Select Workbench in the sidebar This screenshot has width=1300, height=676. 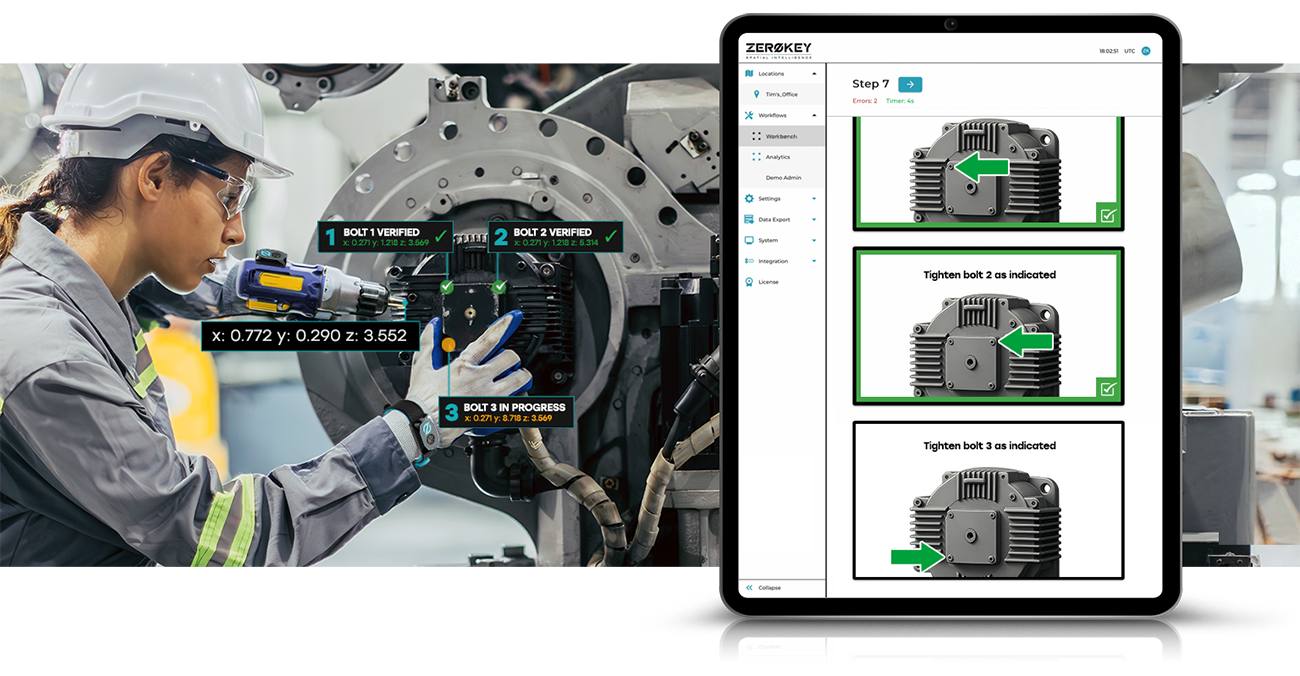coord(781,136)
